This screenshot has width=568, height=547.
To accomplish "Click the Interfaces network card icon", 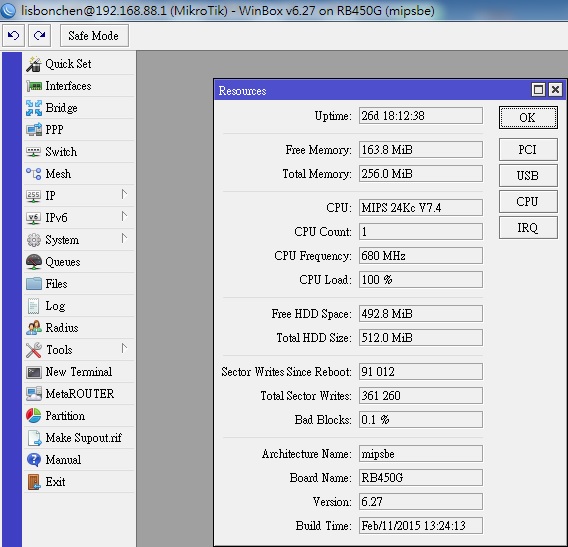I will click(34, 86).
